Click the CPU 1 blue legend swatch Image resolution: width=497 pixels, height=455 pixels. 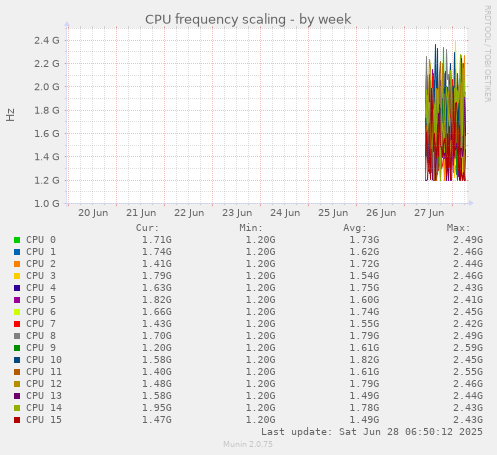coord(17,252)
